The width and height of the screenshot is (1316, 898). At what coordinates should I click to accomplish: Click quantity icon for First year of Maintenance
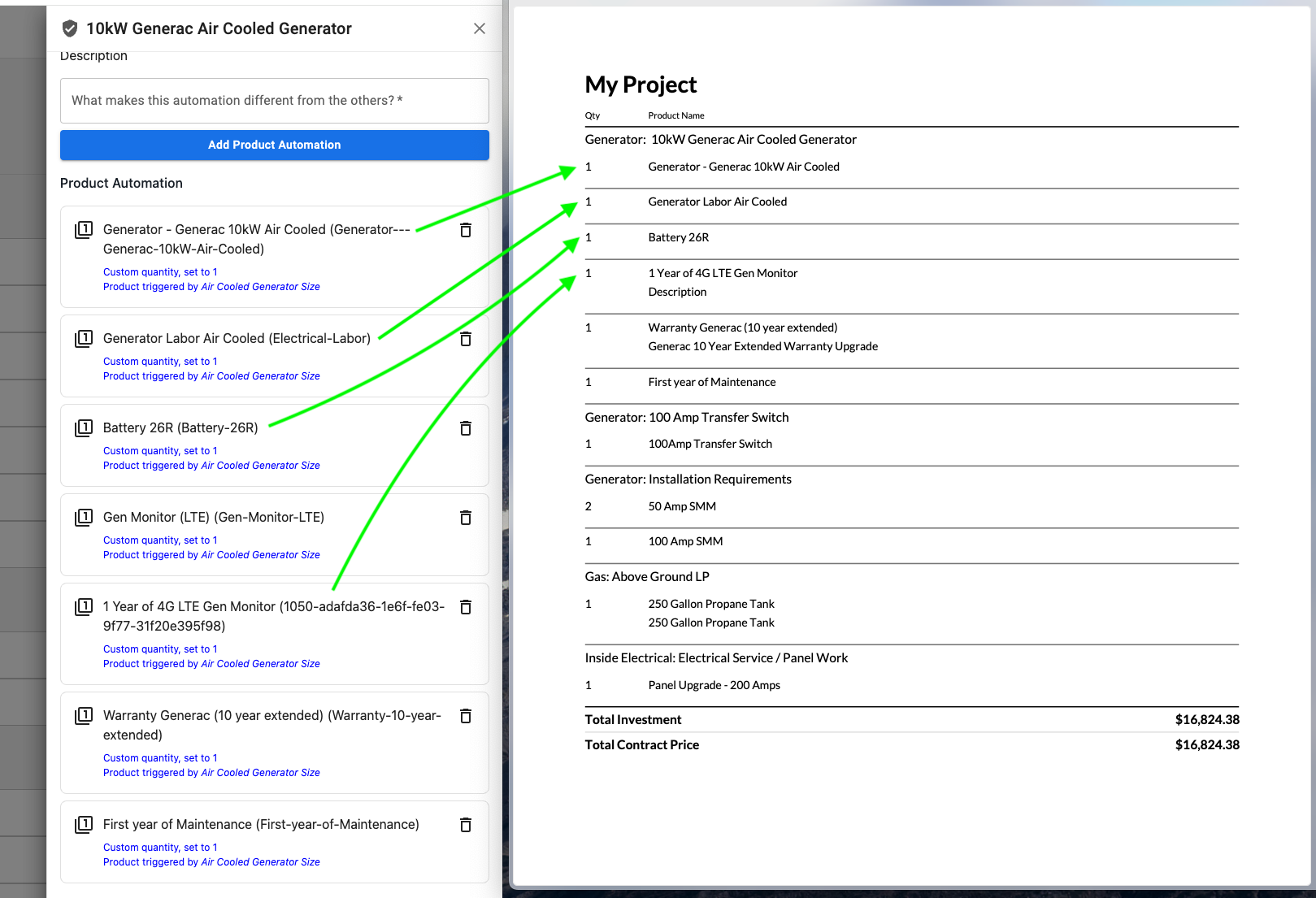point(84,825)
